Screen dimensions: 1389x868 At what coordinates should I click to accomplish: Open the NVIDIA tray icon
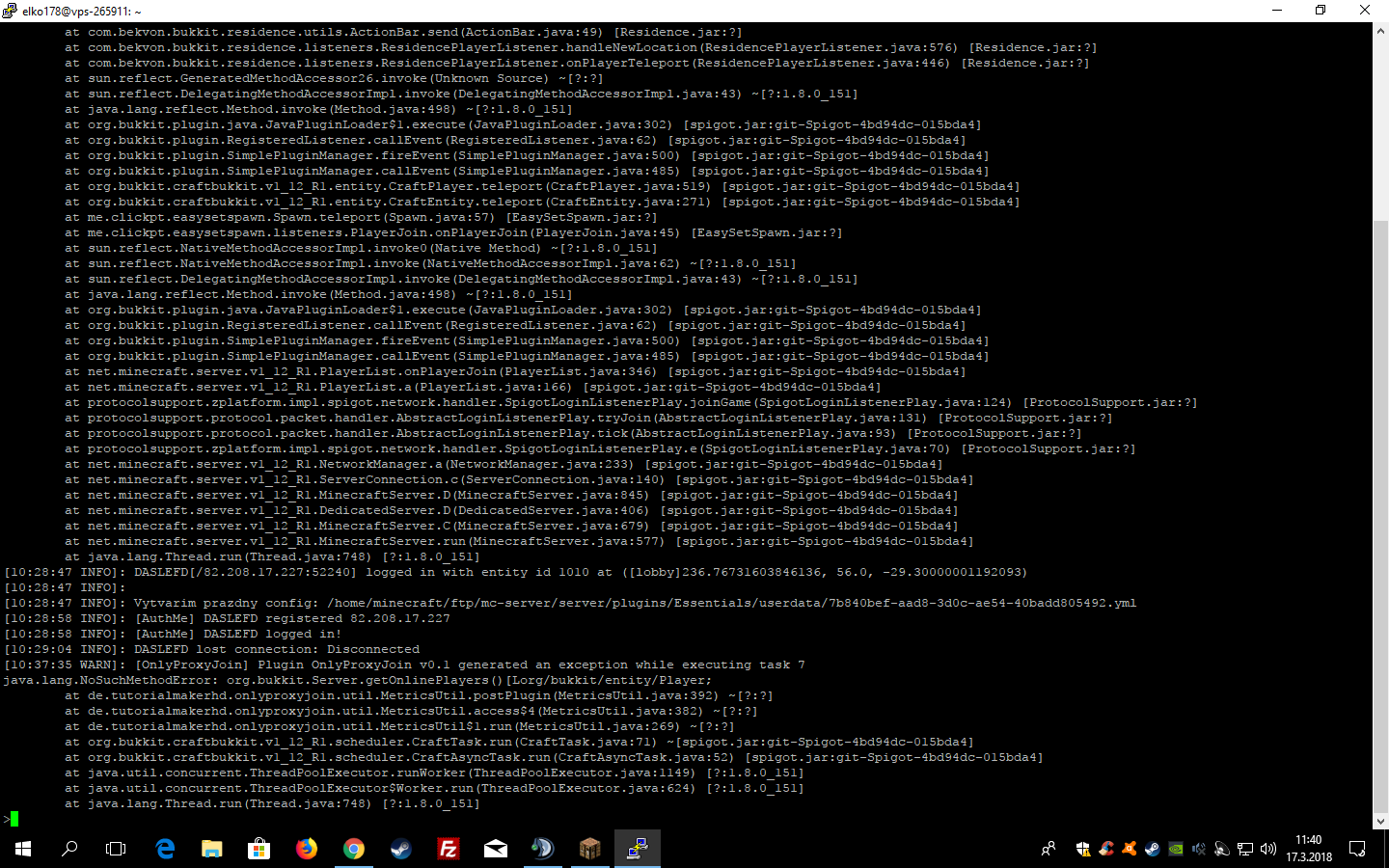coord(1176,849)
